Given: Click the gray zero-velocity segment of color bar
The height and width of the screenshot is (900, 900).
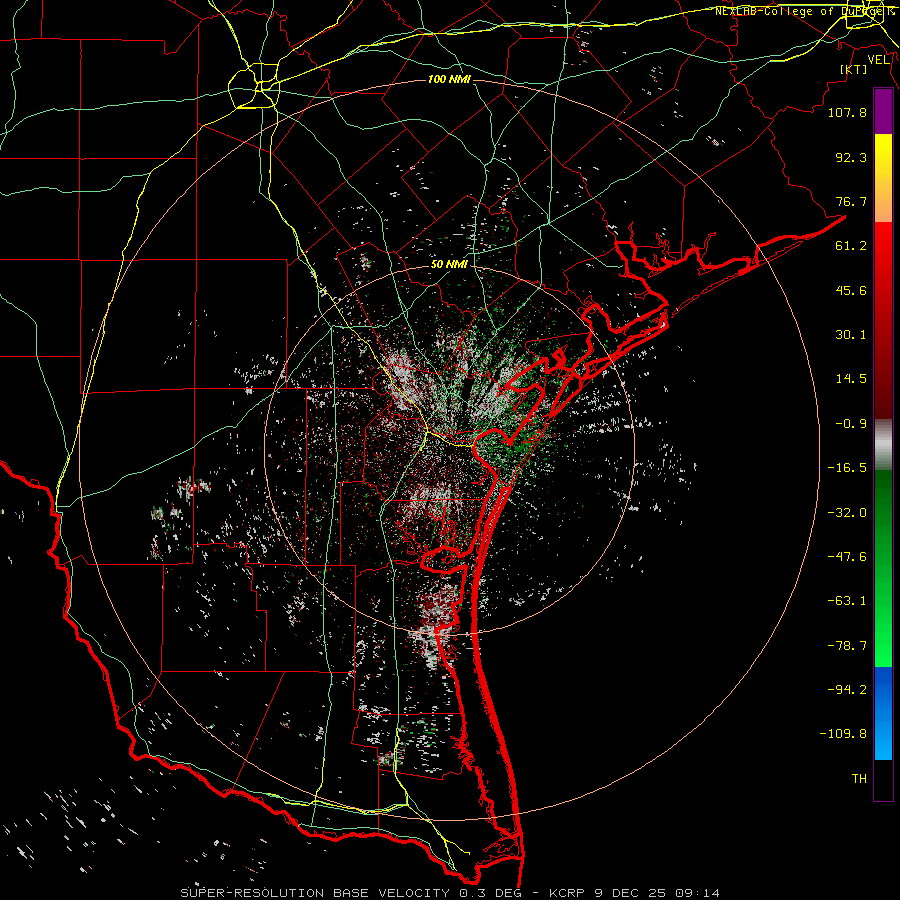Looking at the screenshot, I should click(x=883, y=445).
